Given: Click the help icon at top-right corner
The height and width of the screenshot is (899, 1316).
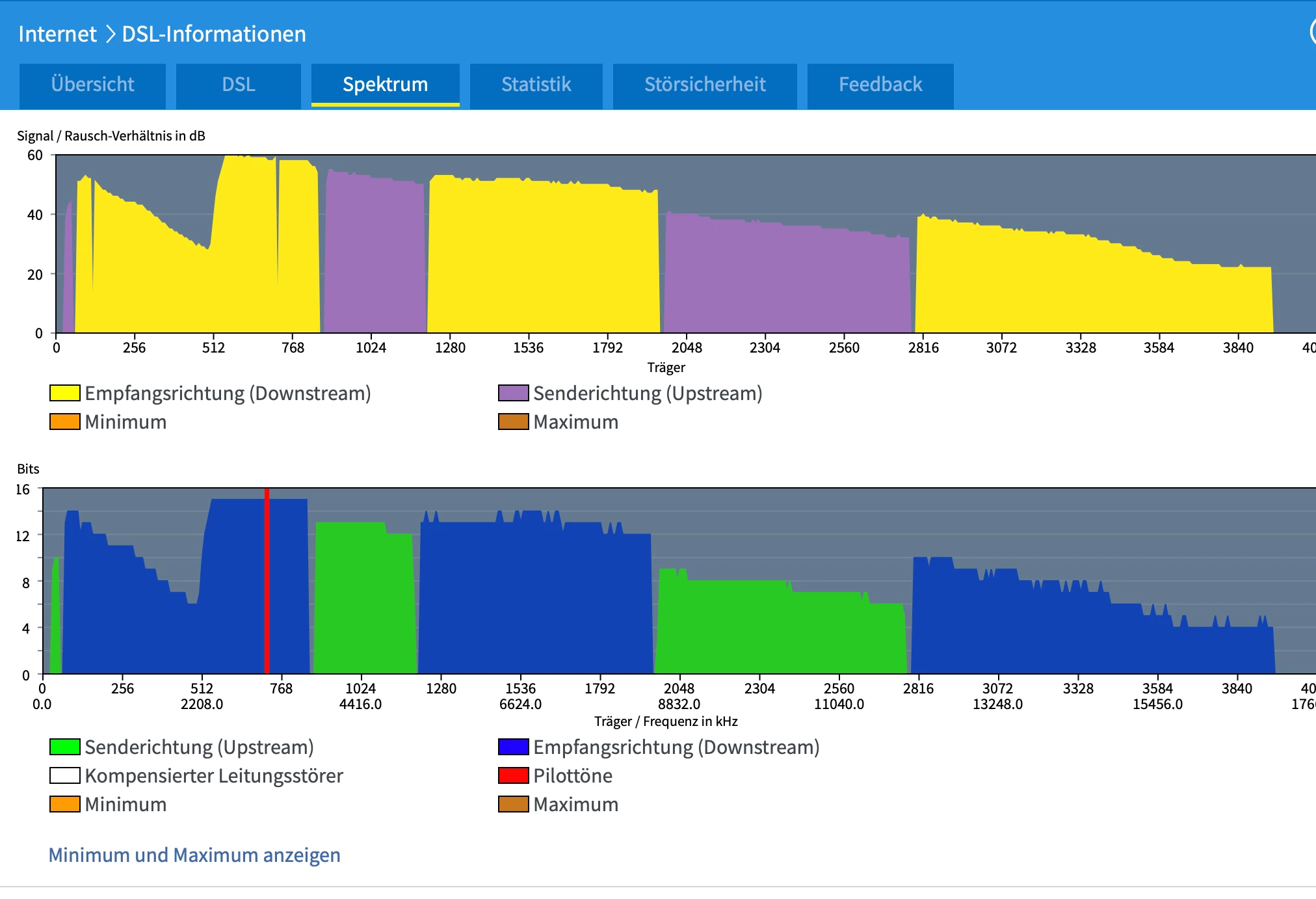Looking at the screenshot, I should point(1312,31).
